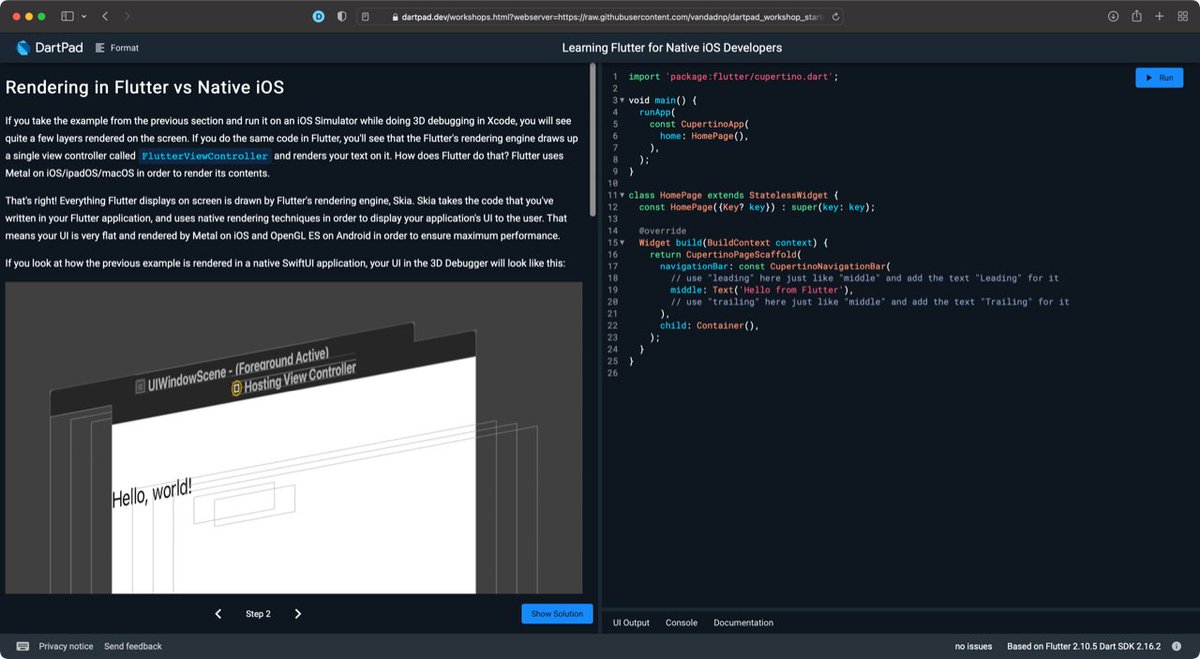Click 'Based on Flutter 2.10.5 Dart SDK 2.16.2' text
Viewport: 1200px width, 659px height.
[1084, 646]
